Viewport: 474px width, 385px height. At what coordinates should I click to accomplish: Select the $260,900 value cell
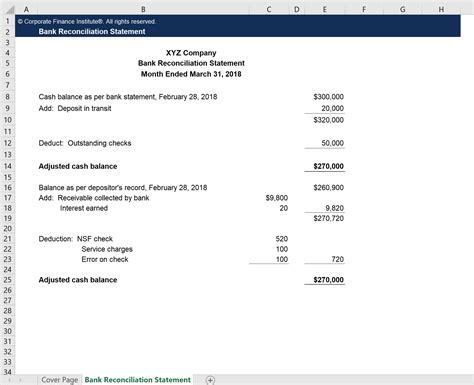328,187
